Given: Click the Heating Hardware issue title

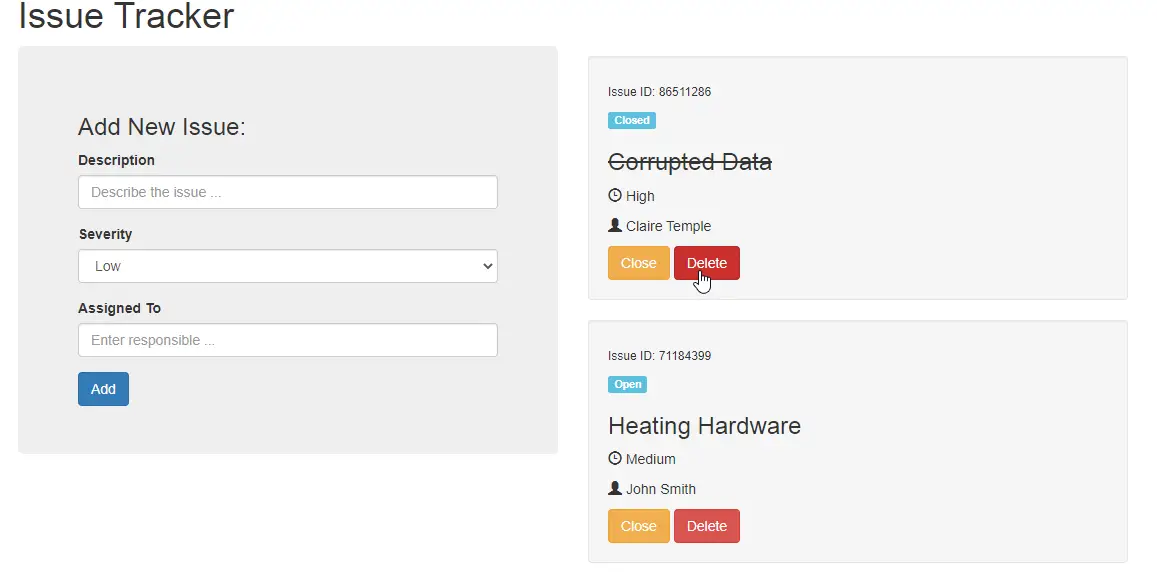Looking at the screenshot, I should point(704,426).
